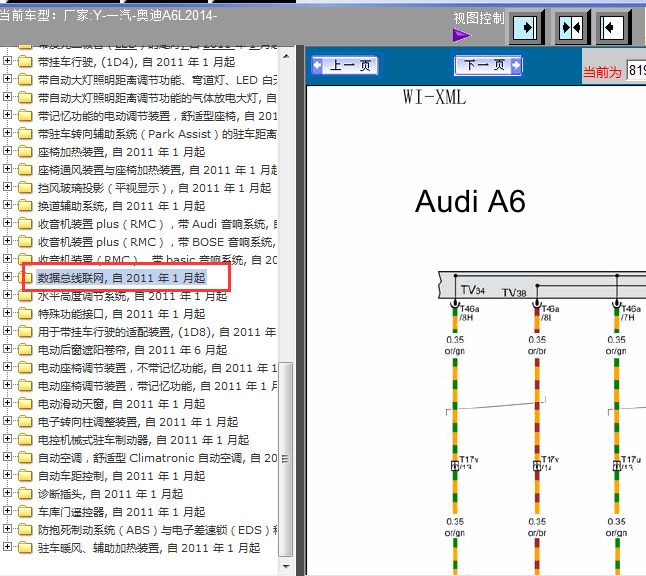
Task: Select 电动后窗遮阳卷帘, 自 2011 年 6 月起
Action: [133, 350]
